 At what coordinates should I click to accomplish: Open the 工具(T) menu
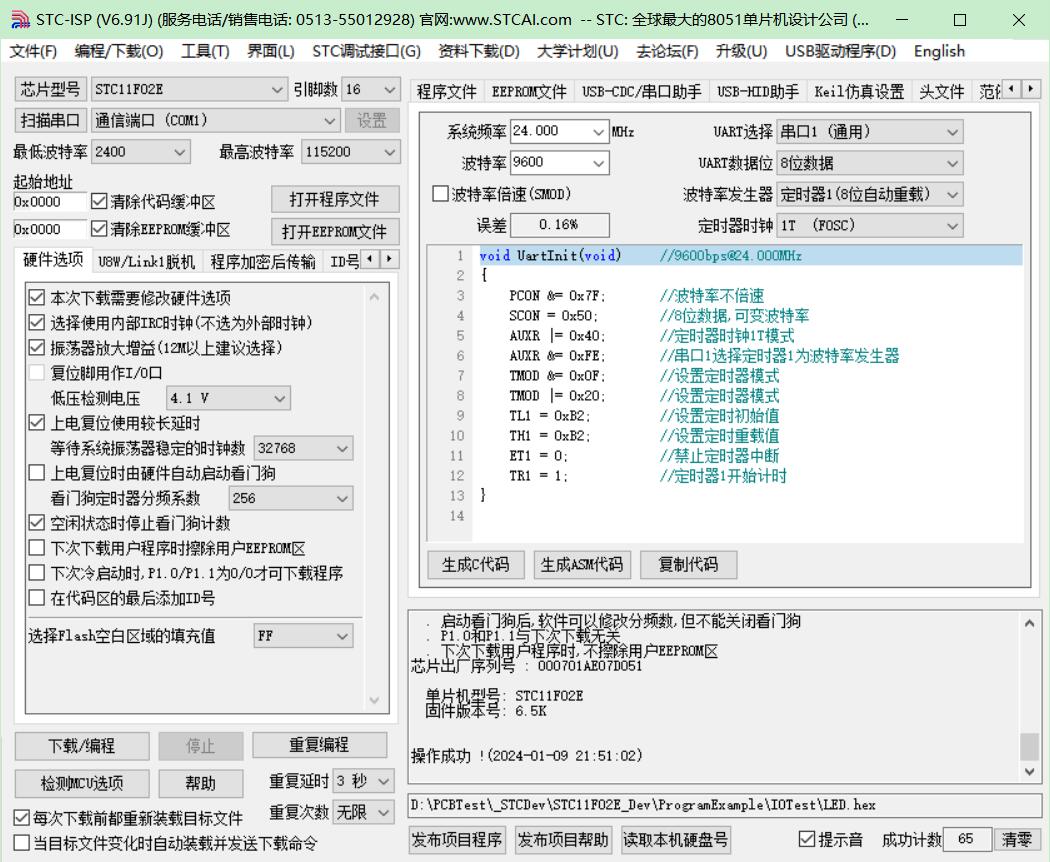[x=206, y=52]
